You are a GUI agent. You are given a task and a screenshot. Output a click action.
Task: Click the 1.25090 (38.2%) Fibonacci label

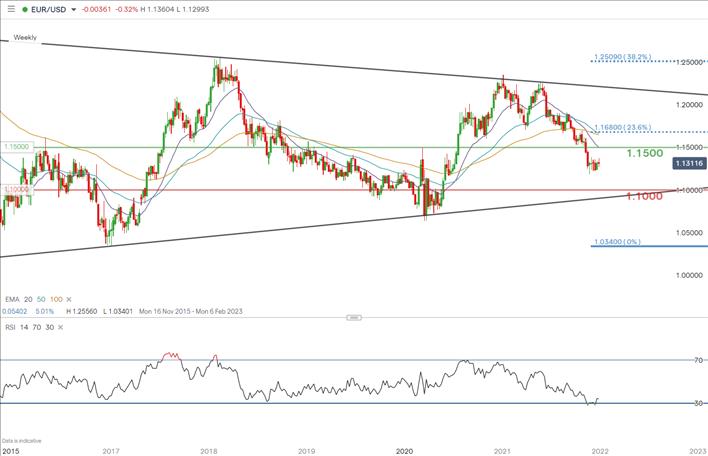(626, 57)
